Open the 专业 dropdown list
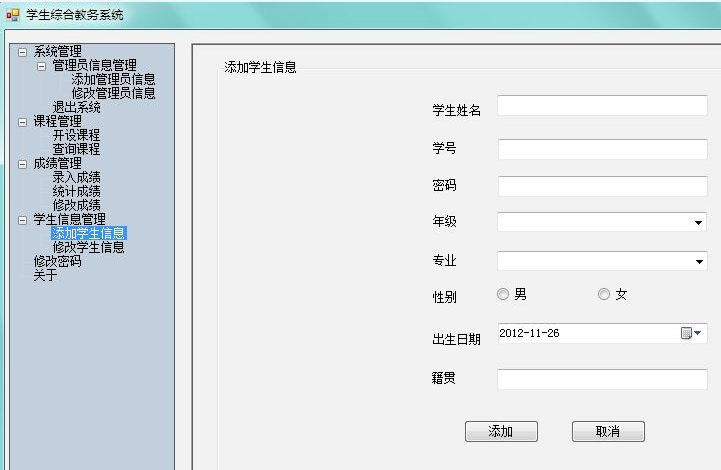 pyautogui.click(x=699, y=262)
